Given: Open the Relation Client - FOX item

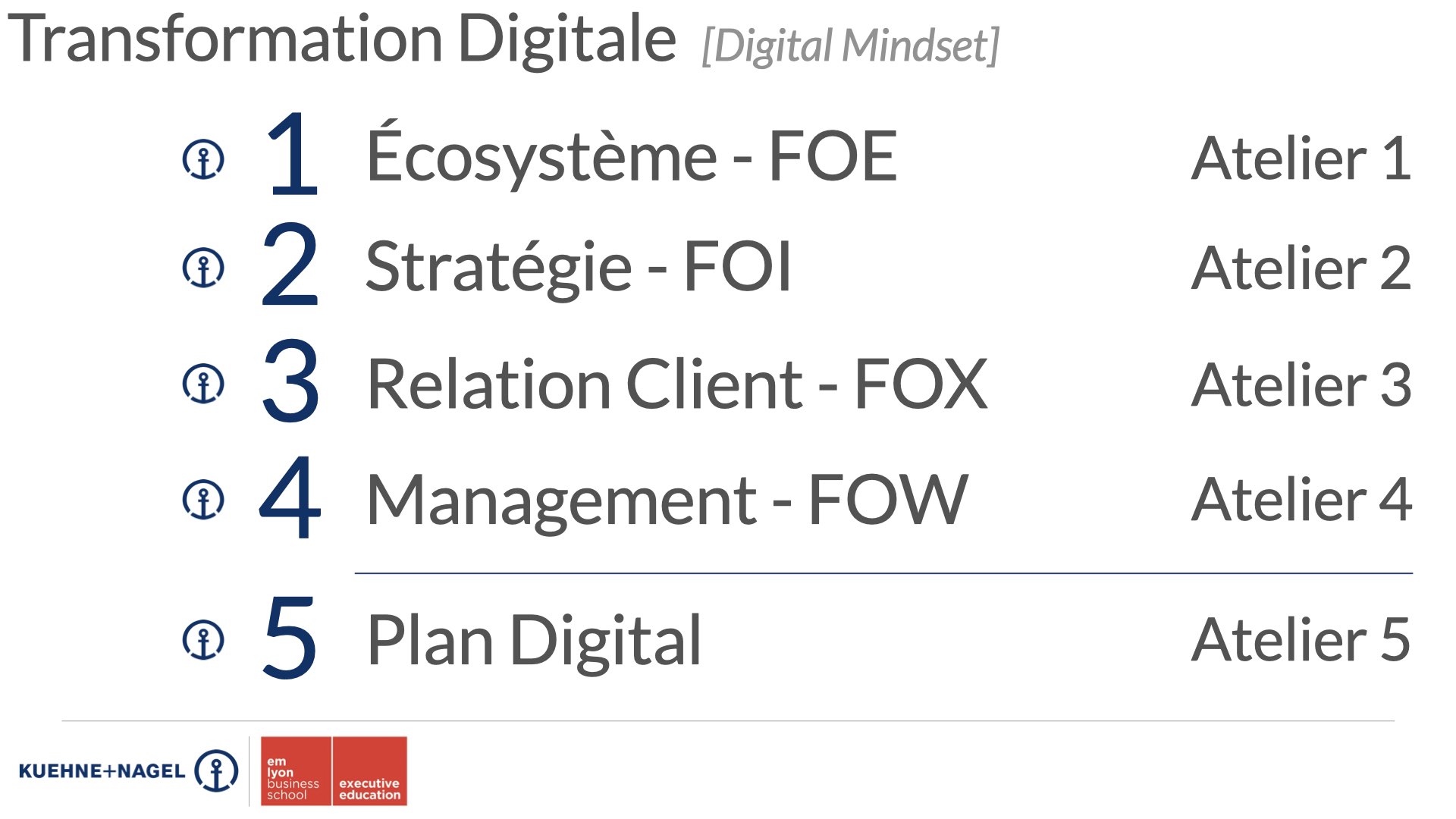Looking at the screenshot, I should click(676, 384).
